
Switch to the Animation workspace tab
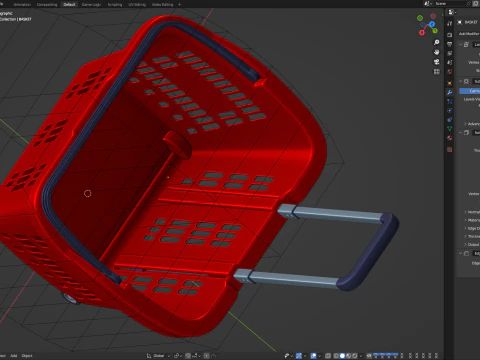pos(22,5)
